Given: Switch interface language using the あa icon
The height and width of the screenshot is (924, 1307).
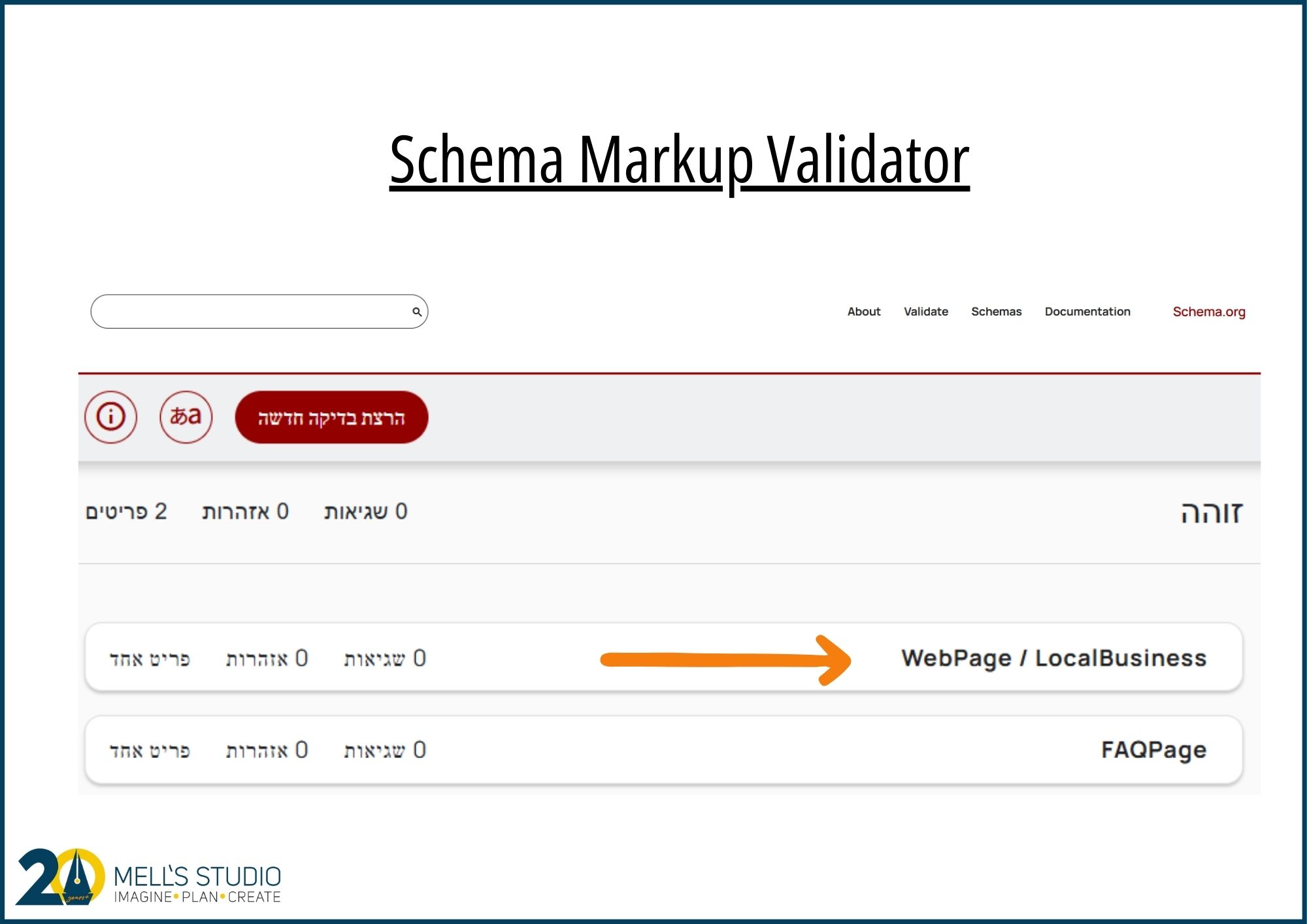Looking at the screenshot, I should pos(186,416).
